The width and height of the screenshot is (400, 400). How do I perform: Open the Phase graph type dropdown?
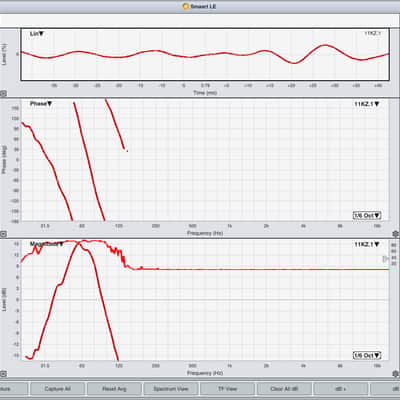click(41, 104)
